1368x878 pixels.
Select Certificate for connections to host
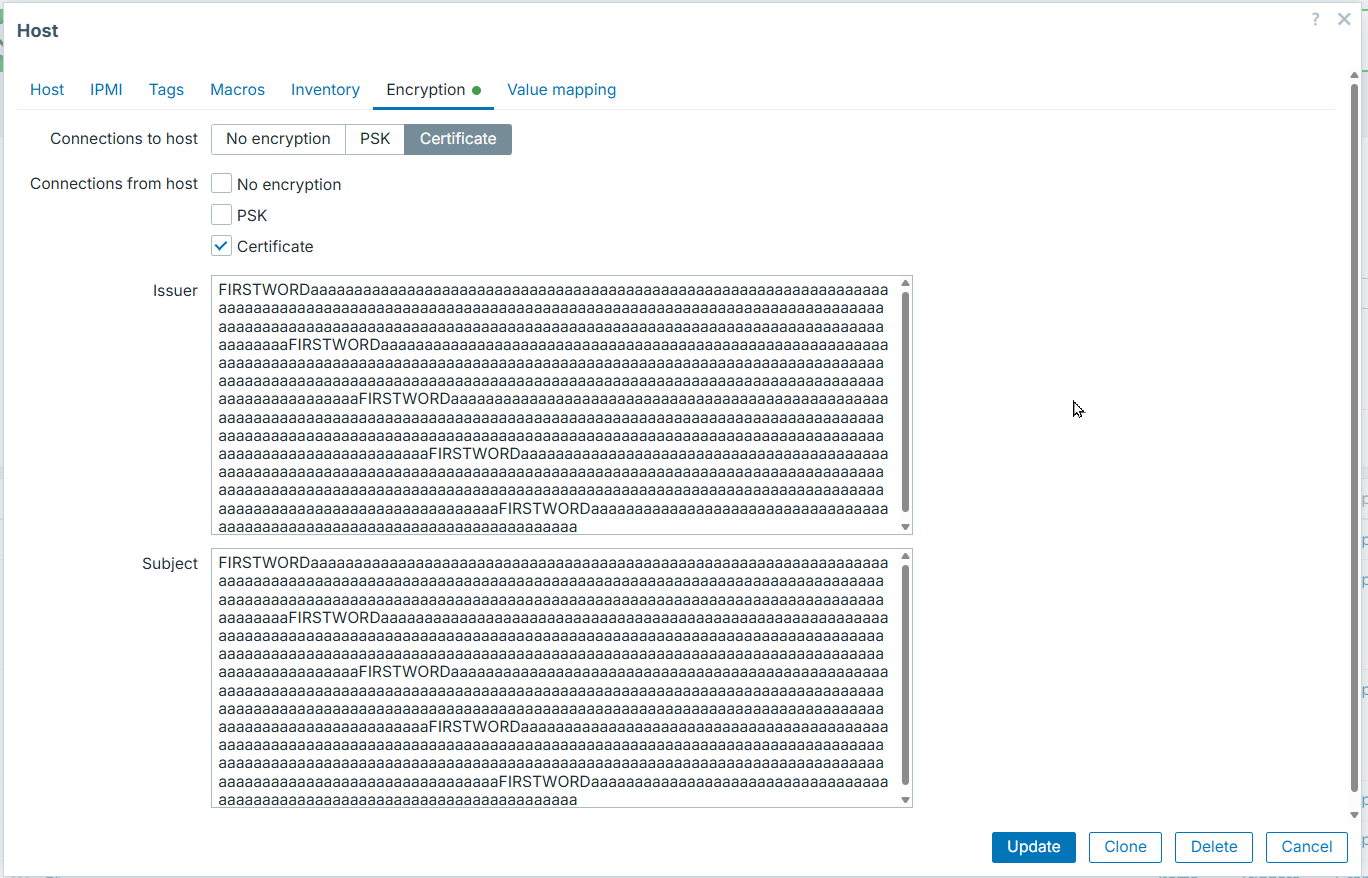coord(458,139)
